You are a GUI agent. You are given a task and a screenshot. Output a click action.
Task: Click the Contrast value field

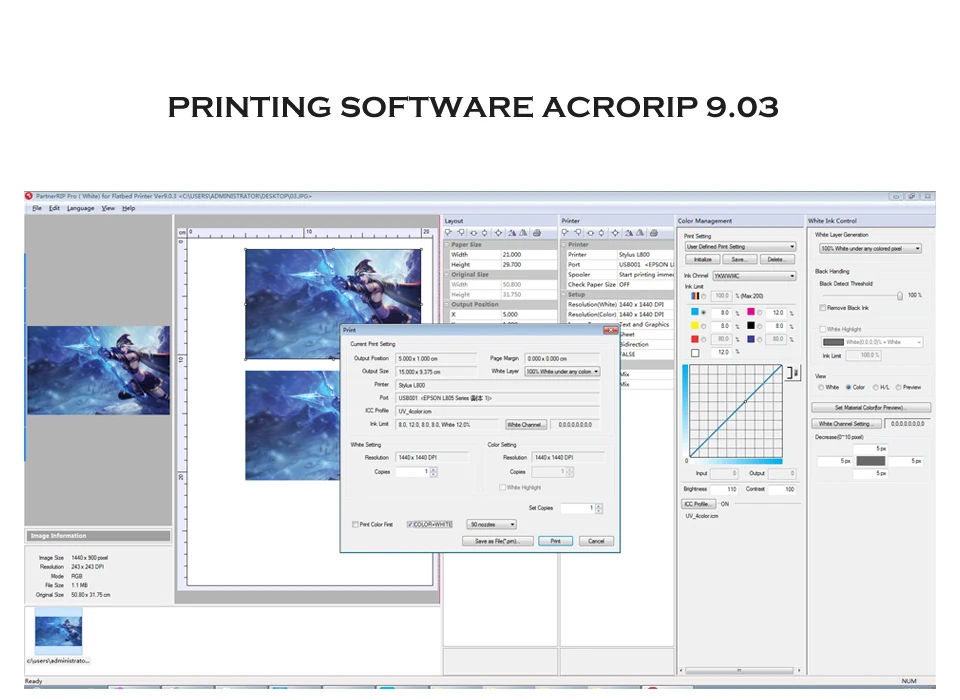[781, 490]
